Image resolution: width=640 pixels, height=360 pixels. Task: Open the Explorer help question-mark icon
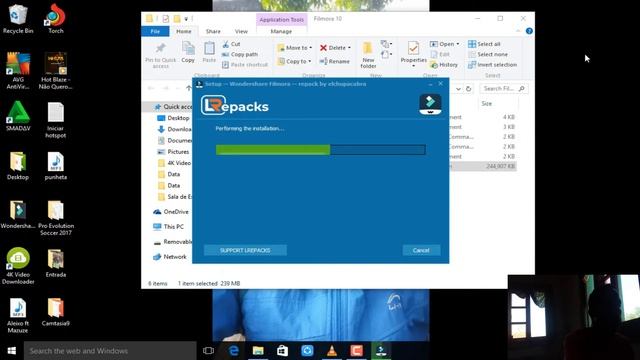point(529,31)
